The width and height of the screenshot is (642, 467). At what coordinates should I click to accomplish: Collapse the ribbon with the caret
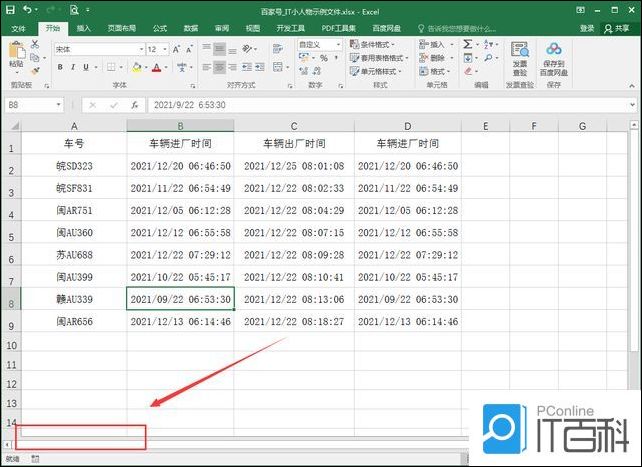632,86
